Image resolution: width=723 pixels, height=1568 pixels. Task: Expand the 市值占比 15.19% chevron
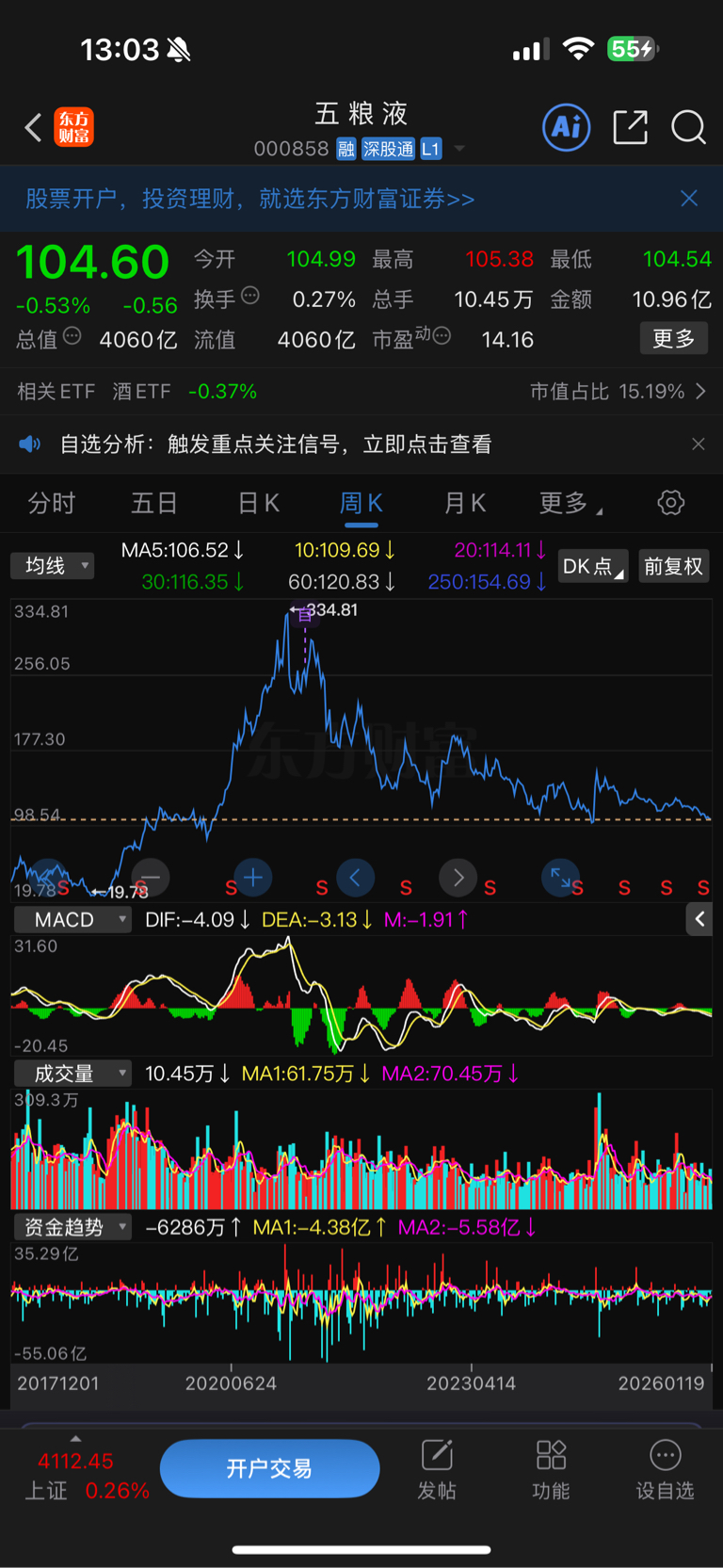coord(700,391)
